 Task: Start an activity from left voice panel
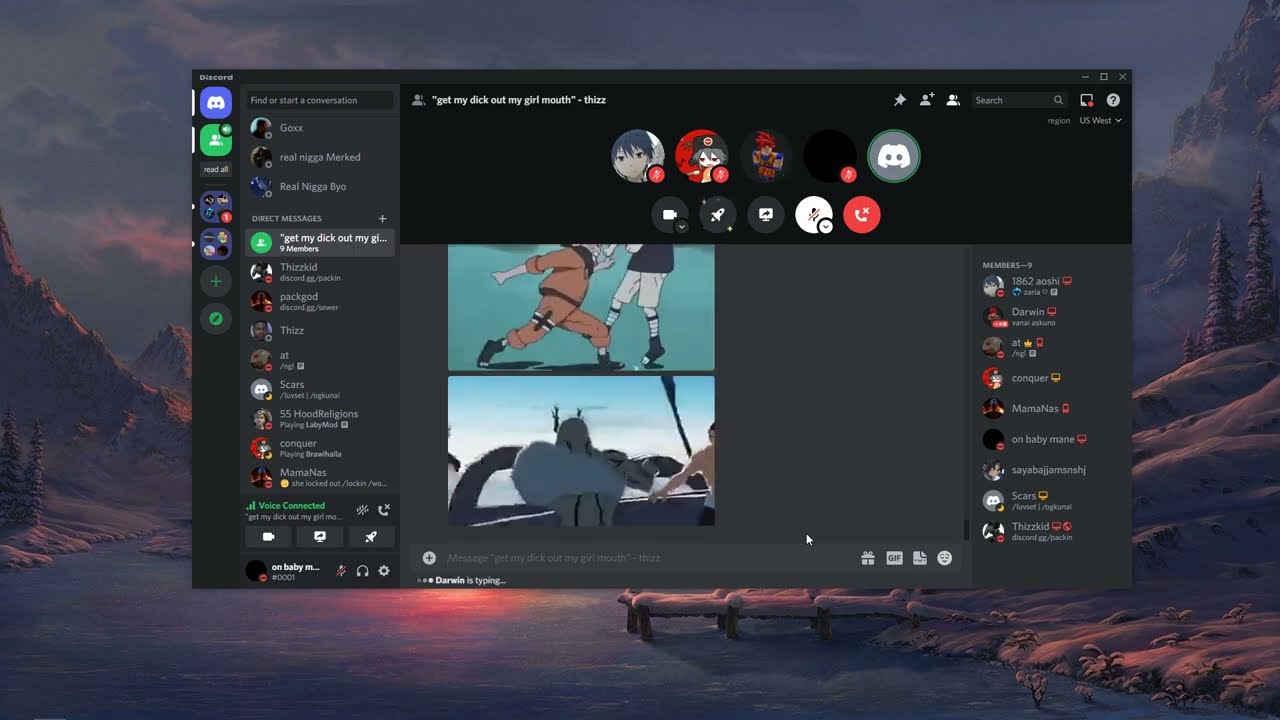[371, 537]
